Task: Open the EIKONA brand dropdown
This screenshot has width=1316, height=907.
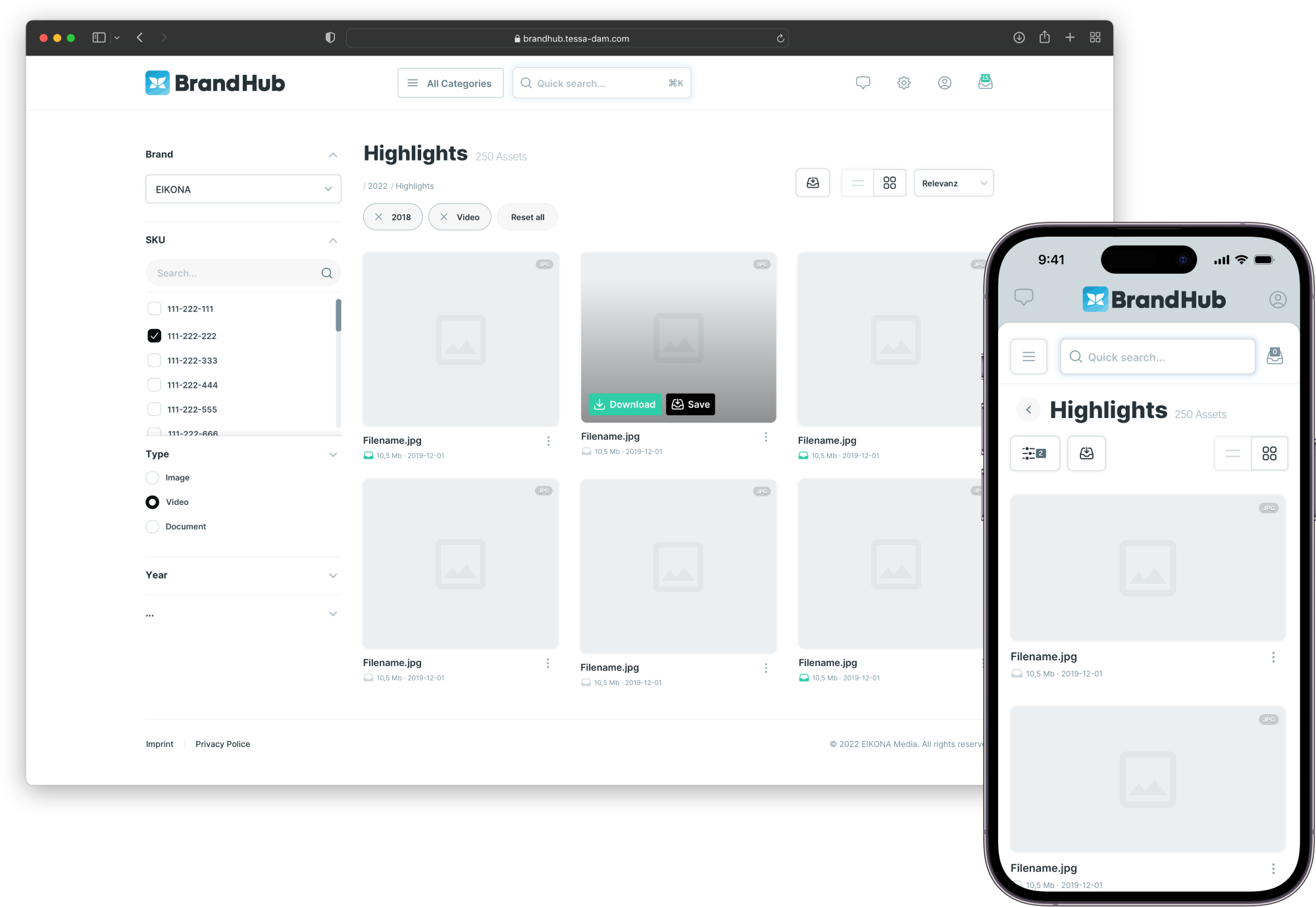Action: [x=243, y=189]
